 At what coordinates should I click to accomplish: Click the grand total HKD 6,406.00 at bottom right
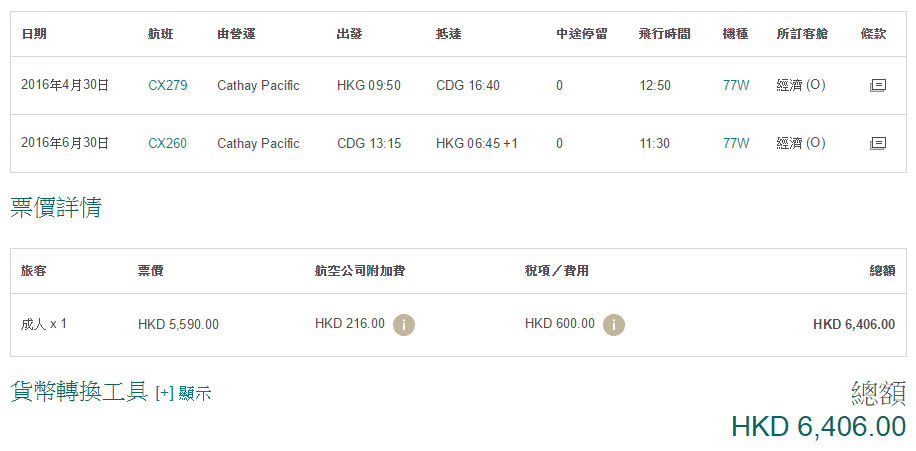tap(818, 426)
